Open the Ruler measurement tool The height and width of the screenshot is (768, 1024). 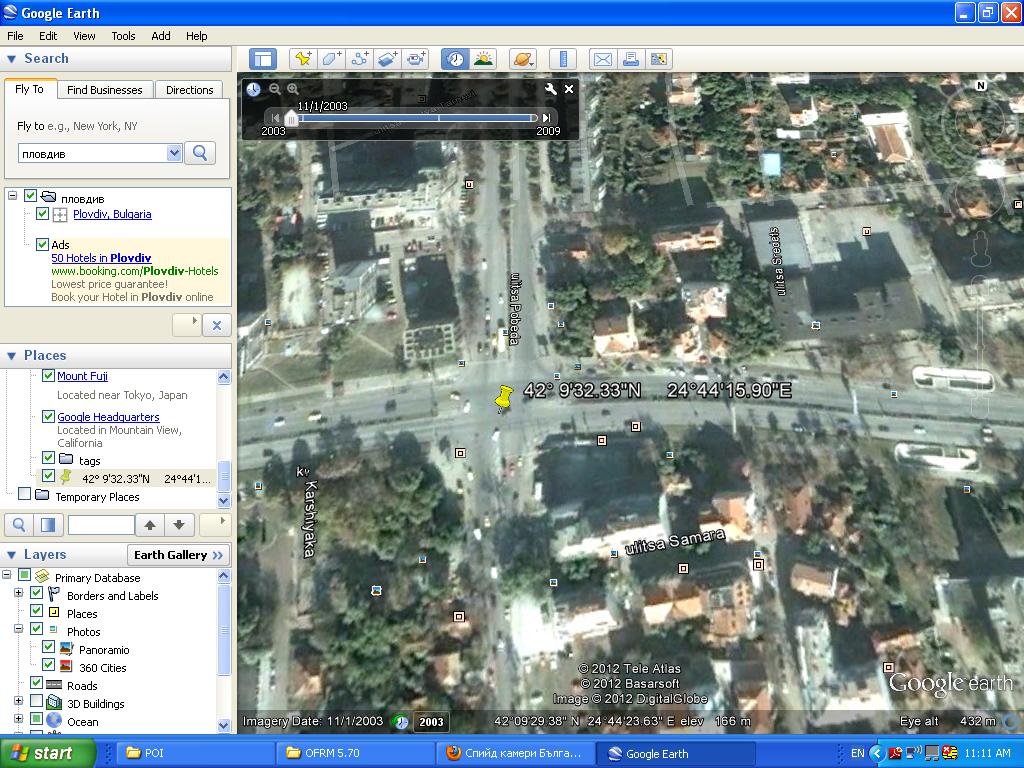click(x=563, y=59)
